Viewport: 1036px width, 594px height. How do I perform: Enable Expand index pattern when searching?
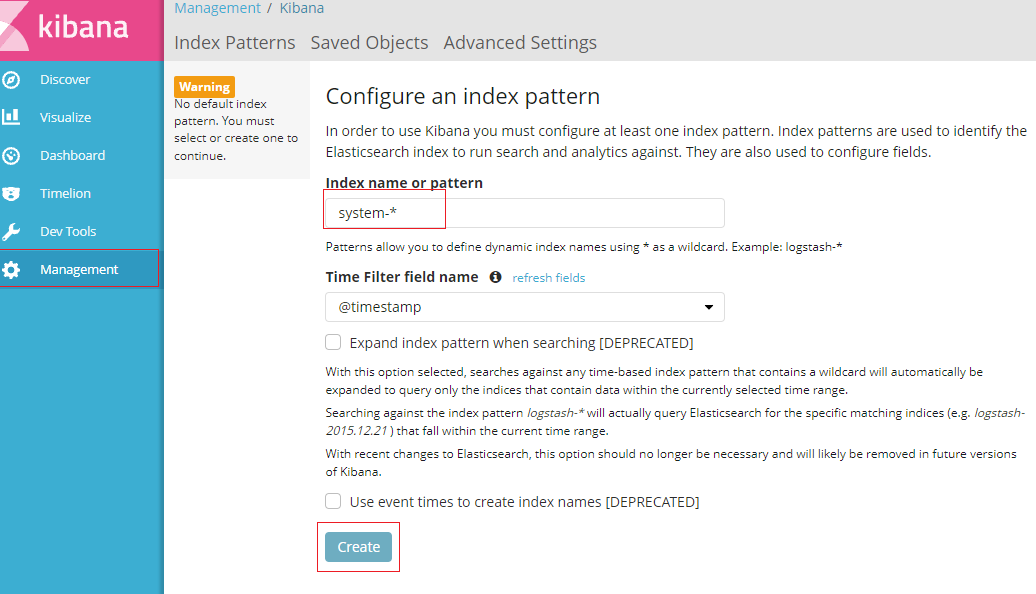tap(334, 343)
